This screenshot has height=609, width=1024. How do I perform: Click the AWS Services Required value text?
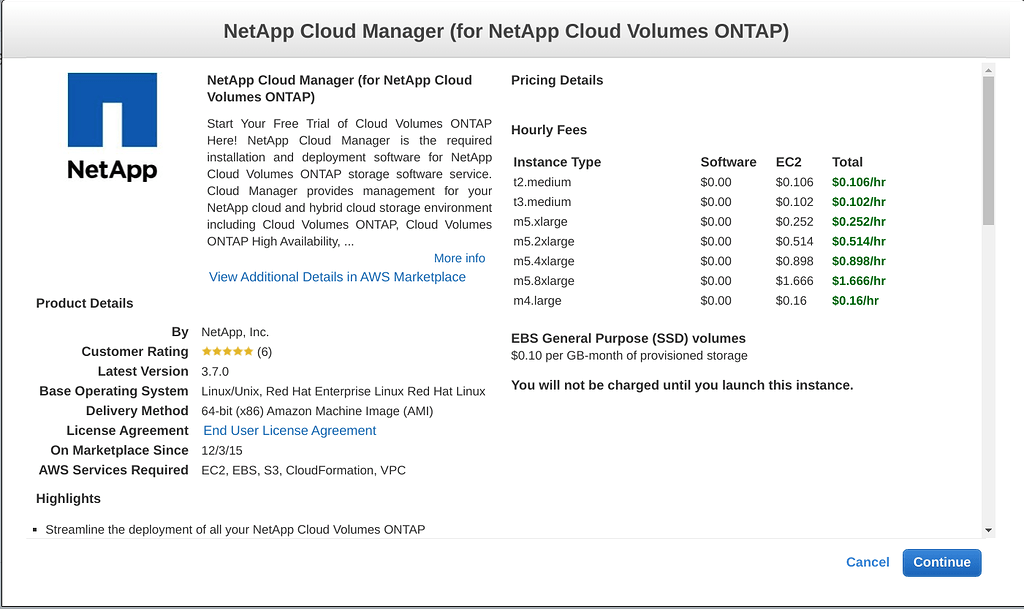(x=303, y=470)
